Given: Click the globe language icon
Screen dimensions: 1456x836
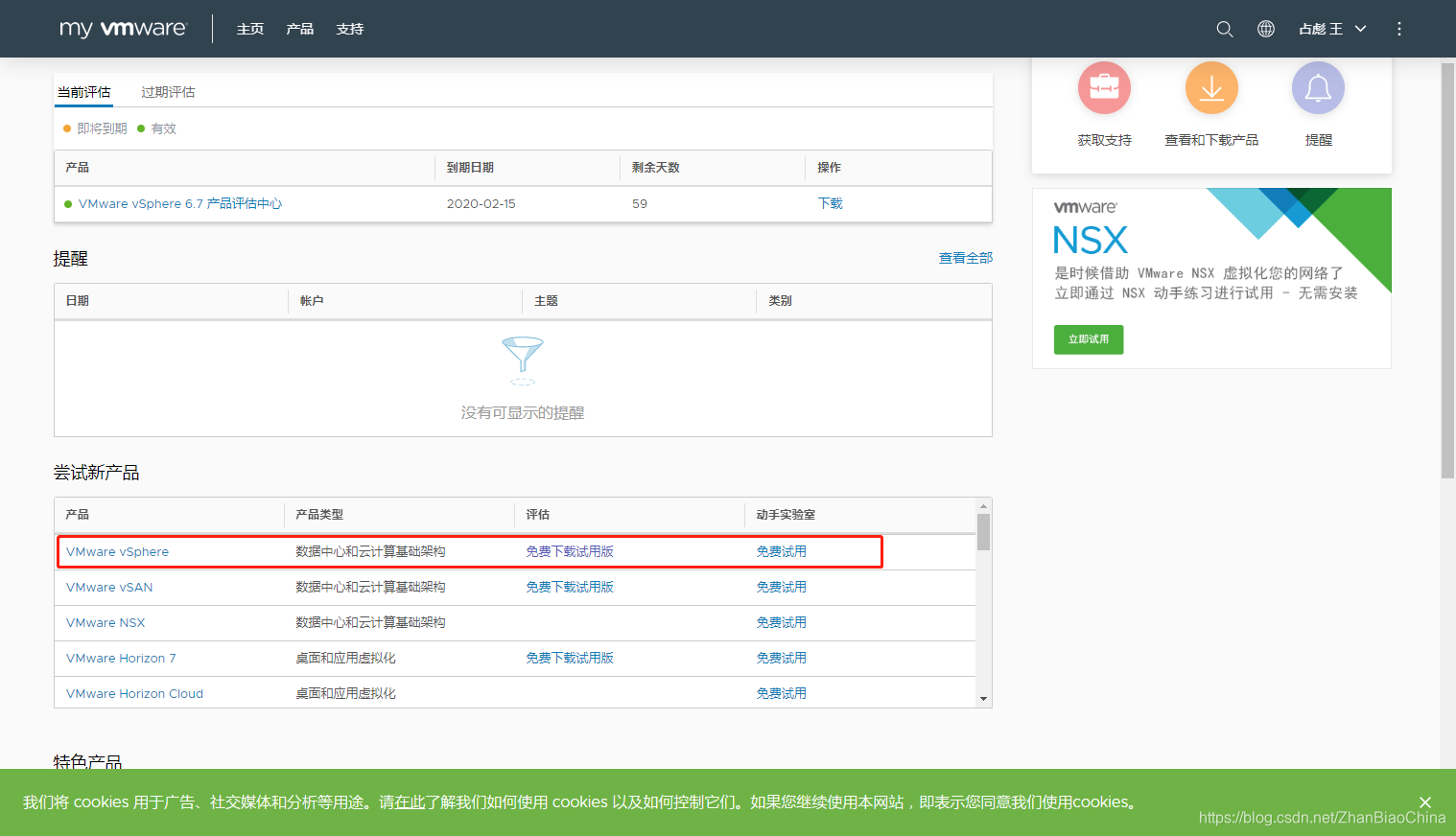Looking at the screenshot, I should tap(1266, 29).
